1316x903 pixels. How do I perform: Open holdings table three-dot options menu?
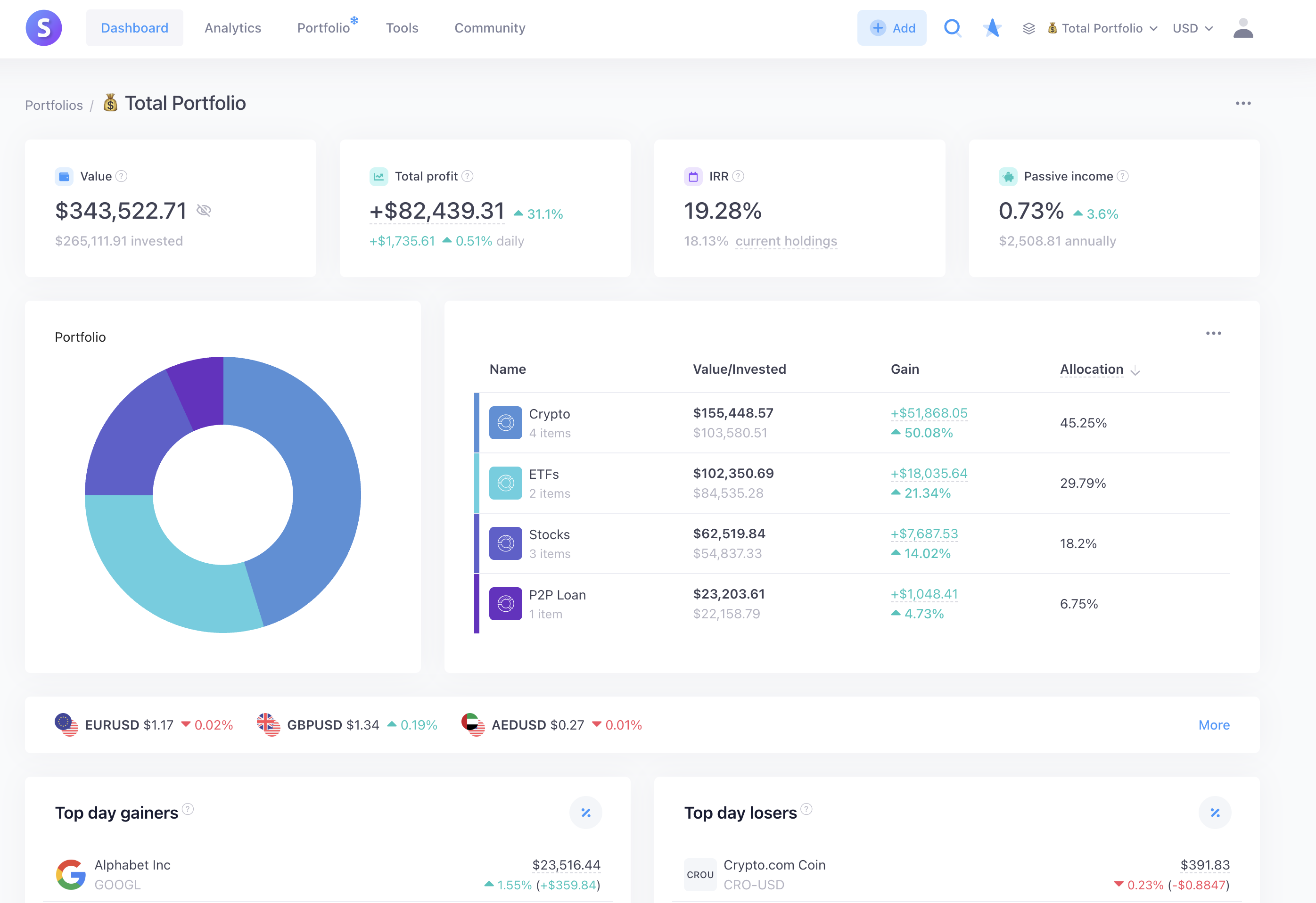click(1213, 334)
